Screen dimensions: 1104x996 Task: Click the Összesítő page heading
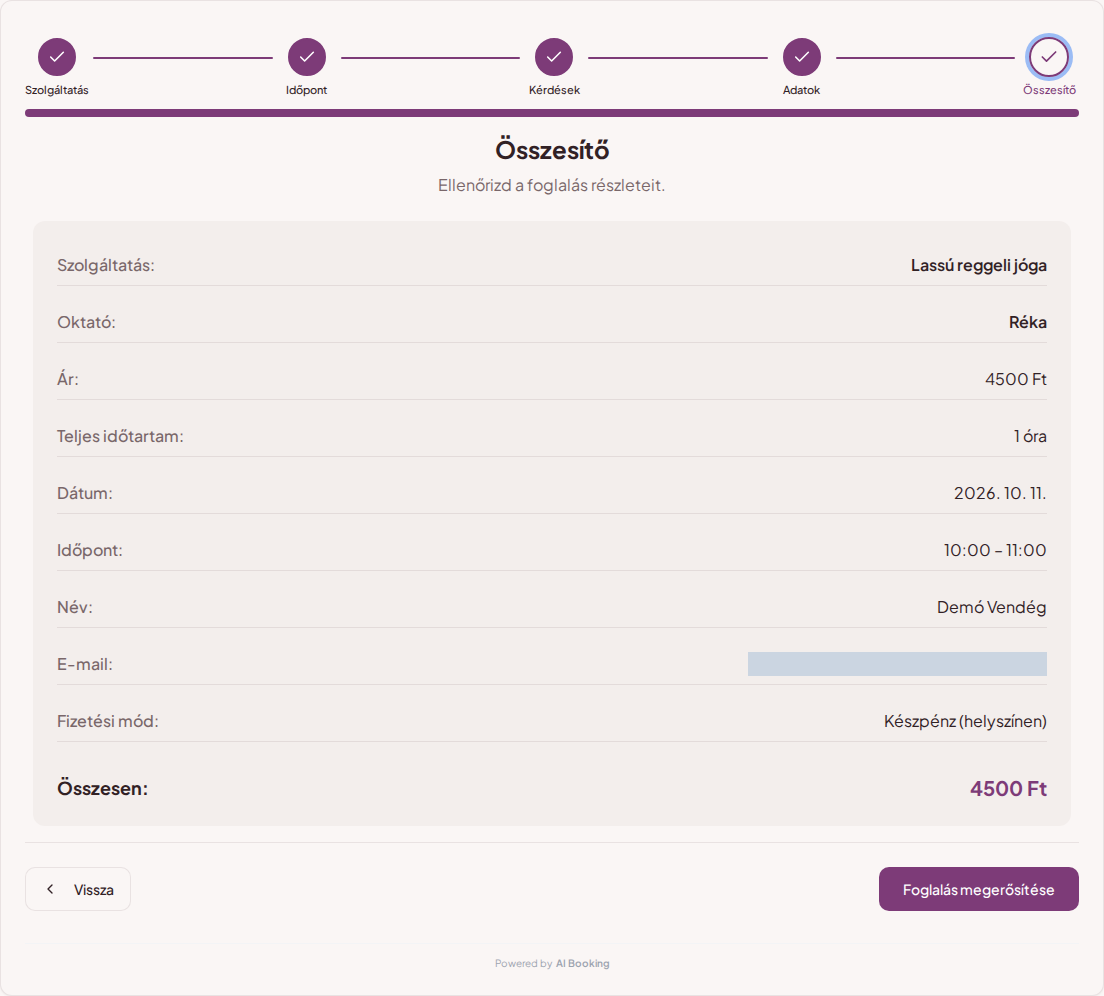pyautogui.click(x=552, y=150)
